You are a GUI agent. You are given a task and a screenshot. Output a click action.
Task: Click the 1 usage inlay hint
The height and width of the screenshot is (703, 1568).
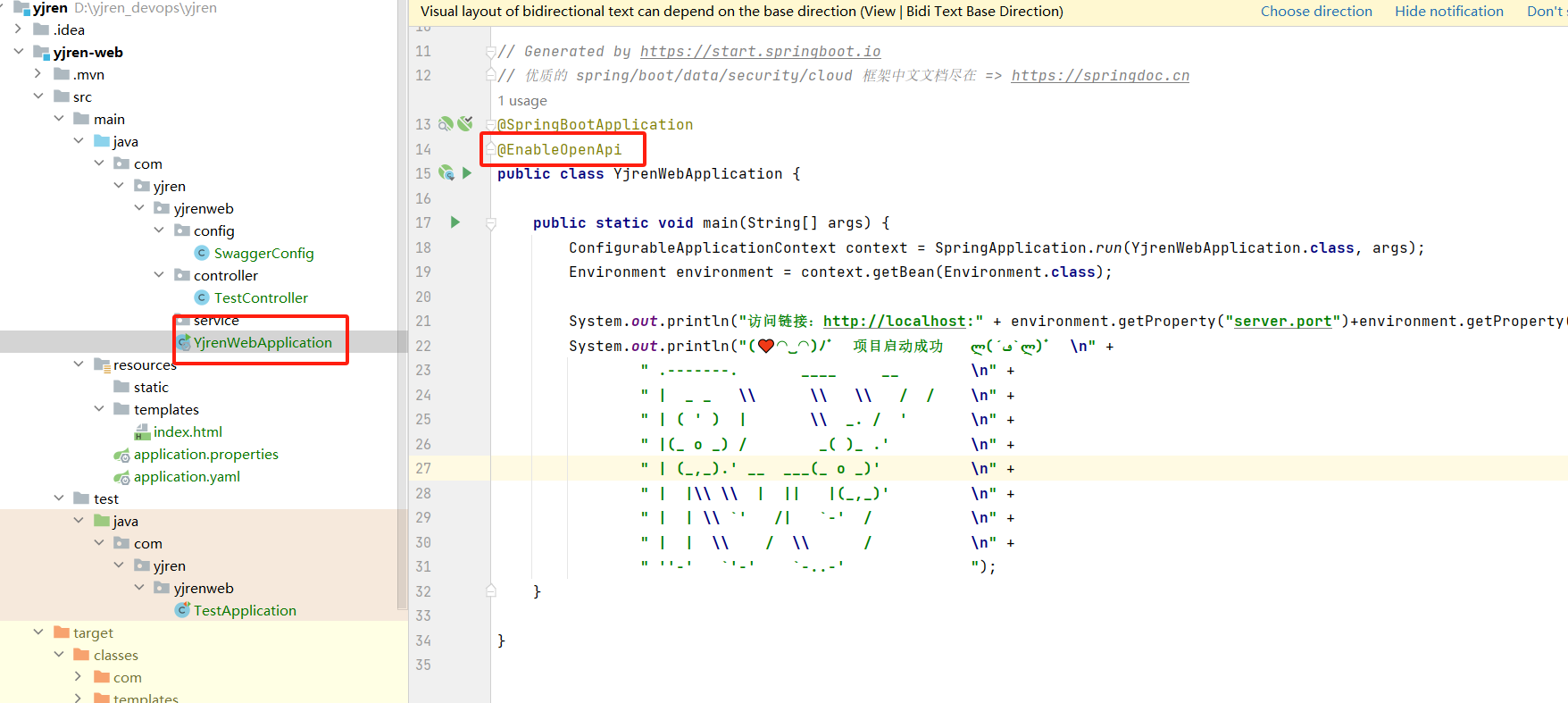522,101
